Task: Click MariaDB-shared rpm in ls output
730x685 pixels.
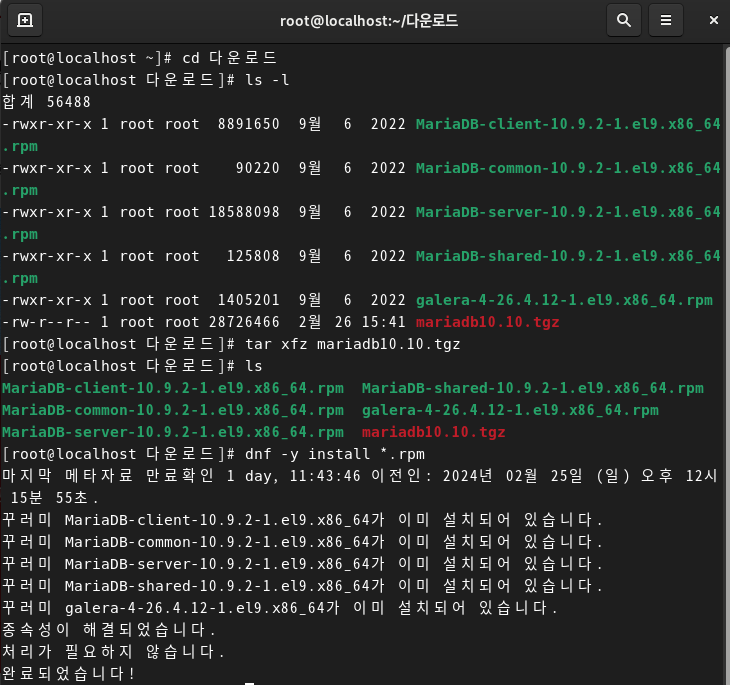Action: (x=533, y=388)
